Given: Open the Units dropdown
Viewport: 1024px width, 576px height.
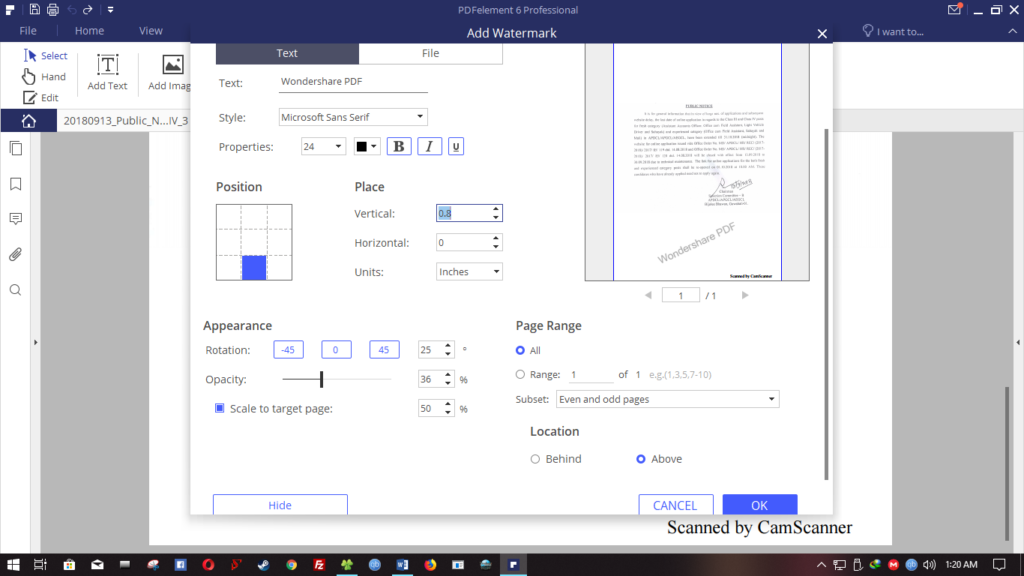Looking at the screenshot, I should click(x=469, y=272).
